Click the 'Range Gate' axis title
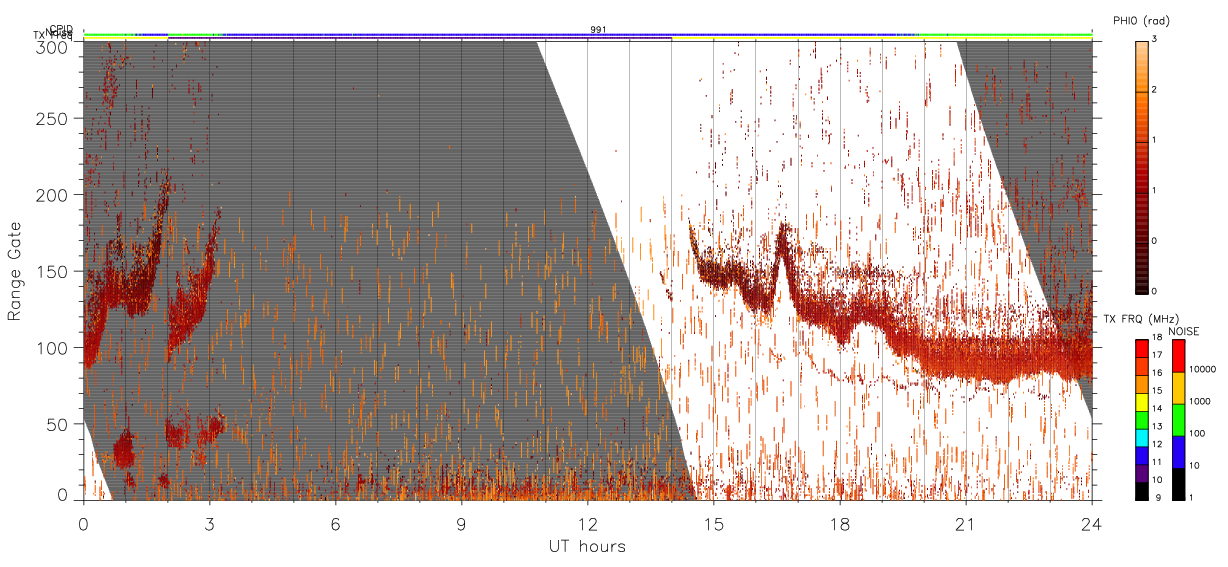Viewport: 1228px width, 567px height. 15,271
